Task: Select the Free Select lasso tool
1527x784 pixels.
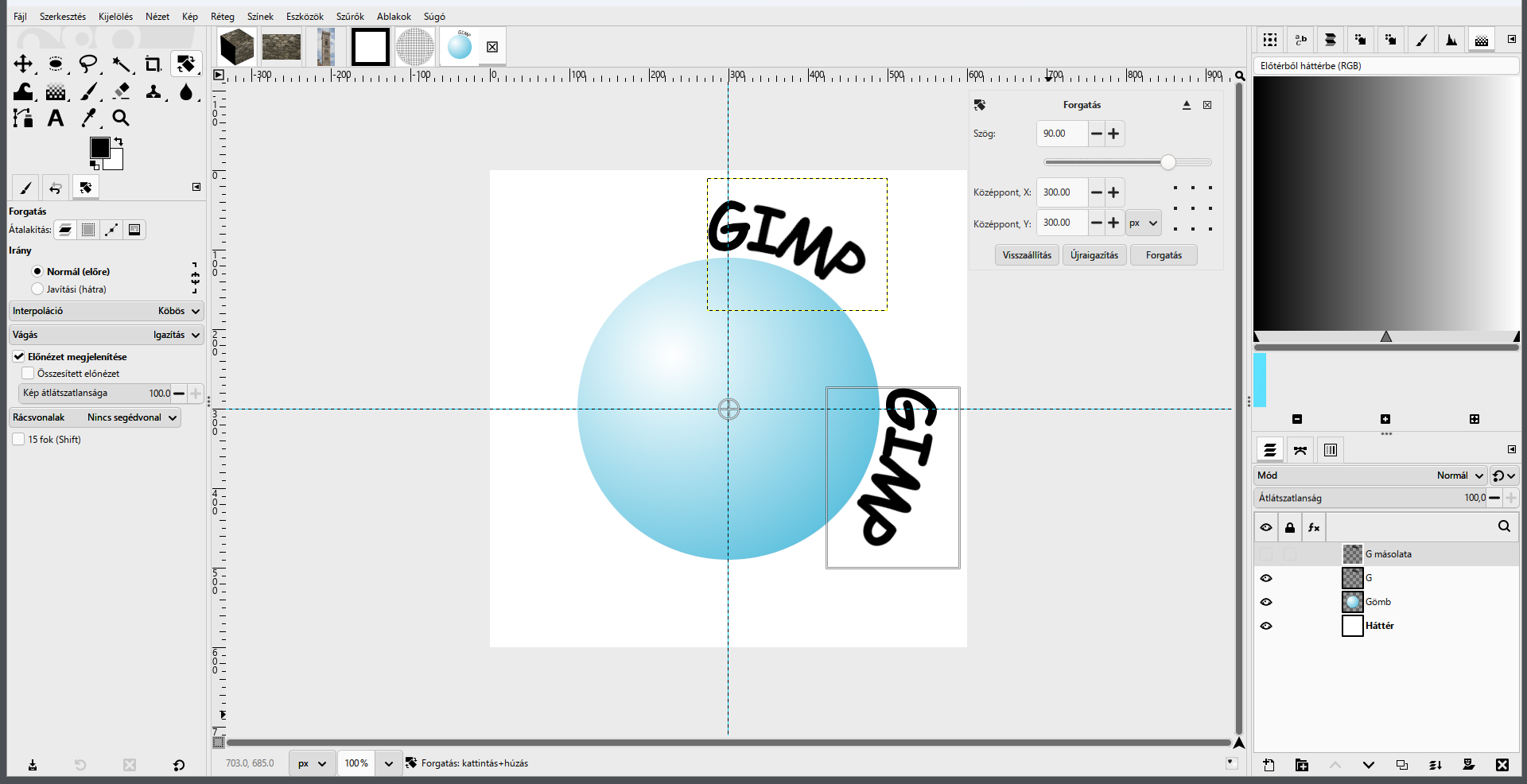Action: tap(88, 64)
